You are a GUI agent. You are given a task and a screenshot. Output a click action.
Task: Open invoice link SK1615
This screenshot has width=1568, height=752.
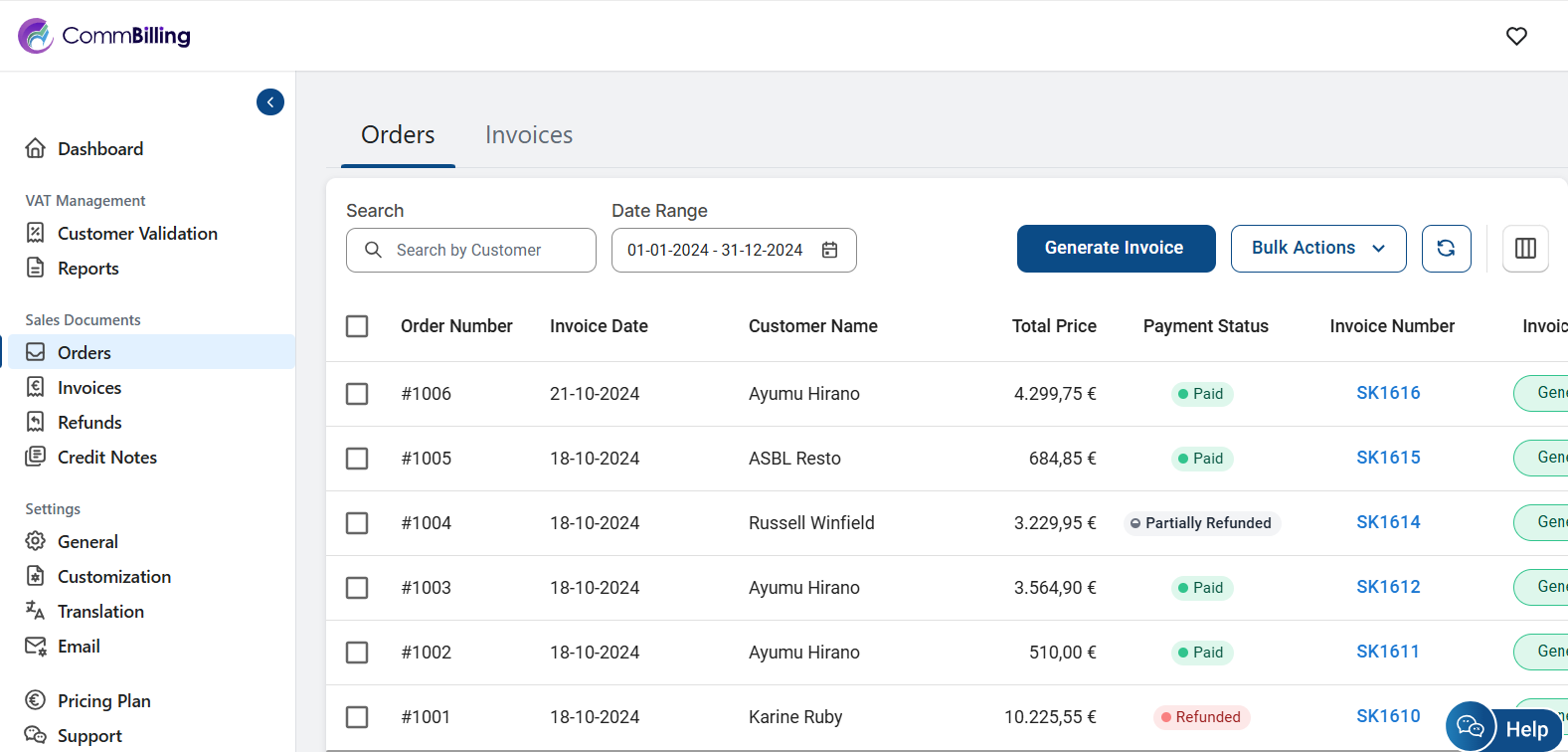1388,458
